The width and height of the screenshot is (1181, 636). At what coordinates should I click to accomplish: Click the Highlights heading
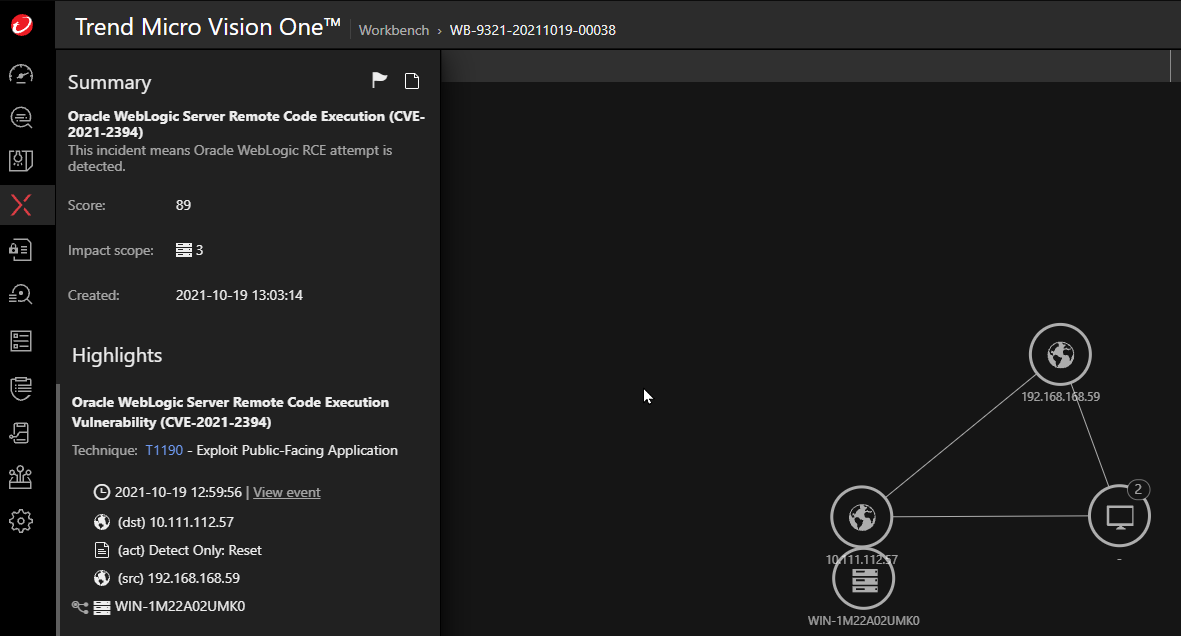coord(117,355)
